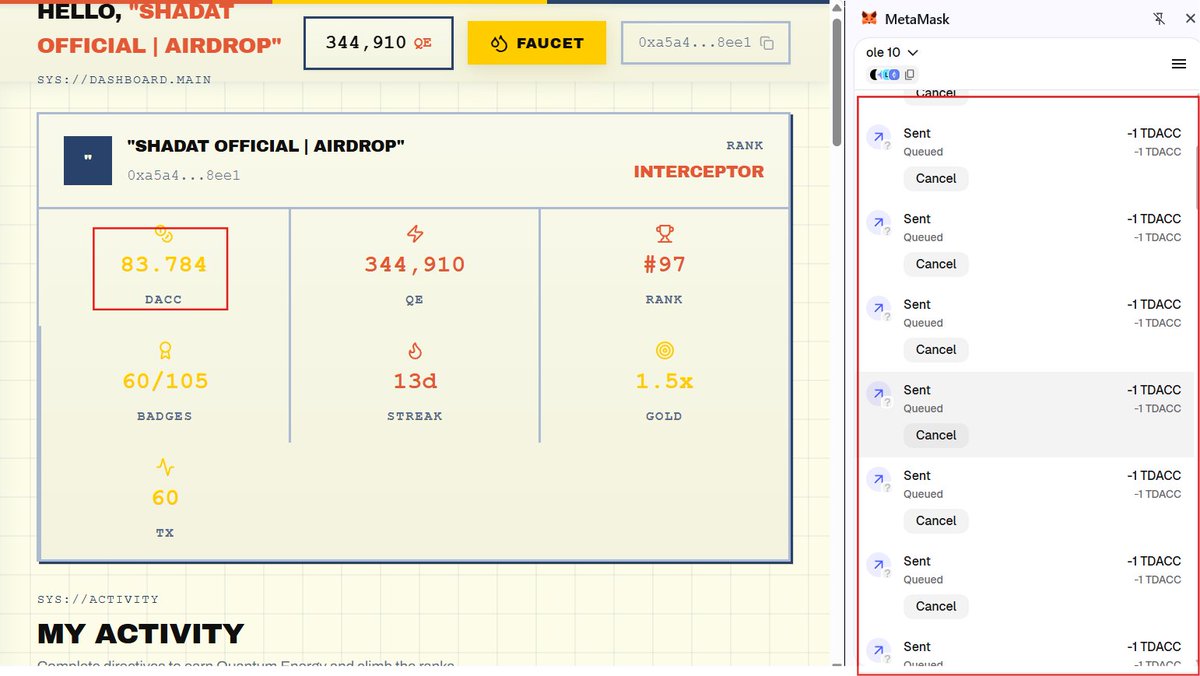The height and width of the screenshot is (676, 1200).
Task: Click the DACC coins icon
Action: pos(164,234)
